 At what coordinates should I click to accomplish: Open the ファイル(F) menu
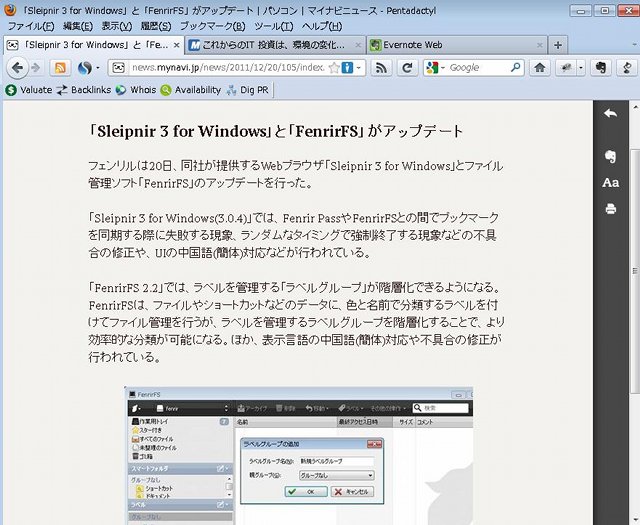click(x=31, y=27)
